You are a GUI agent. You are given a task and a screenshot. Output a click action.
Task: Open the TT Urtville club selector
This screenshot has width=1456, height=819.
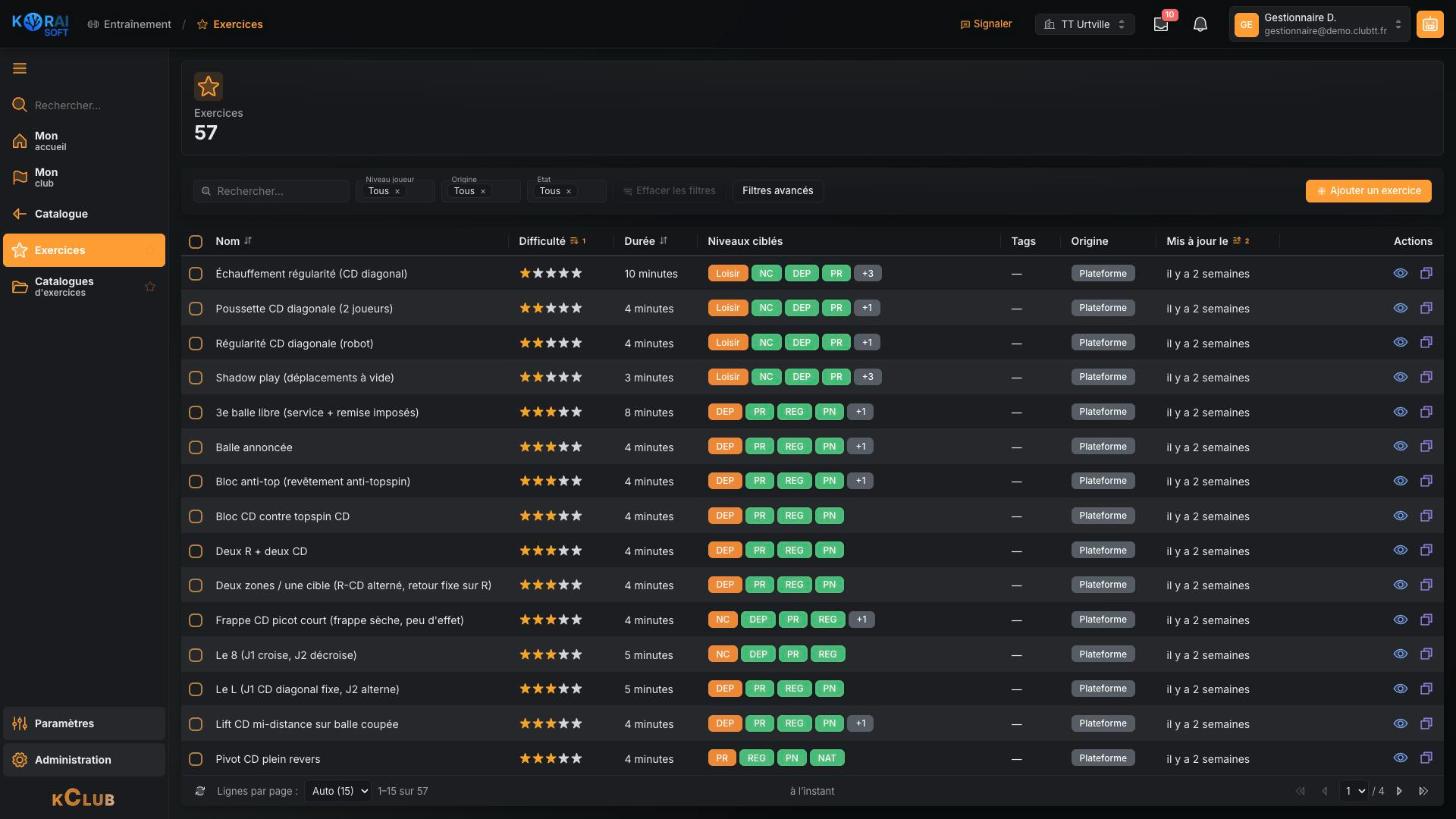pyautogui.click(x=1084, y=24)
